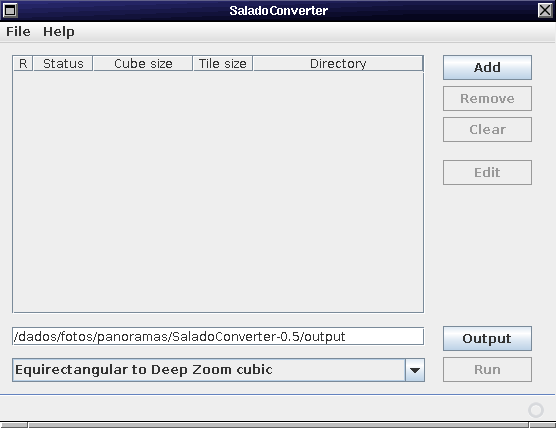The height and width of the screenshot is (428, 556).
Task: Focus the output directory path field
Action: coord(218,336)
